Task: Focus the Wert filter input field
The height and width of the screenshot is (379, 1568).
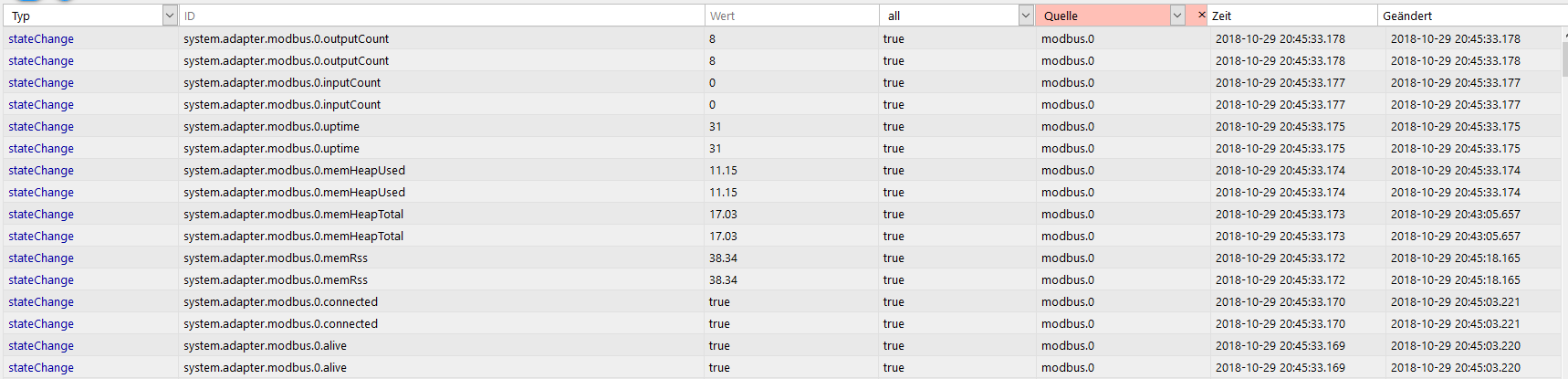Action: [791, 16]
